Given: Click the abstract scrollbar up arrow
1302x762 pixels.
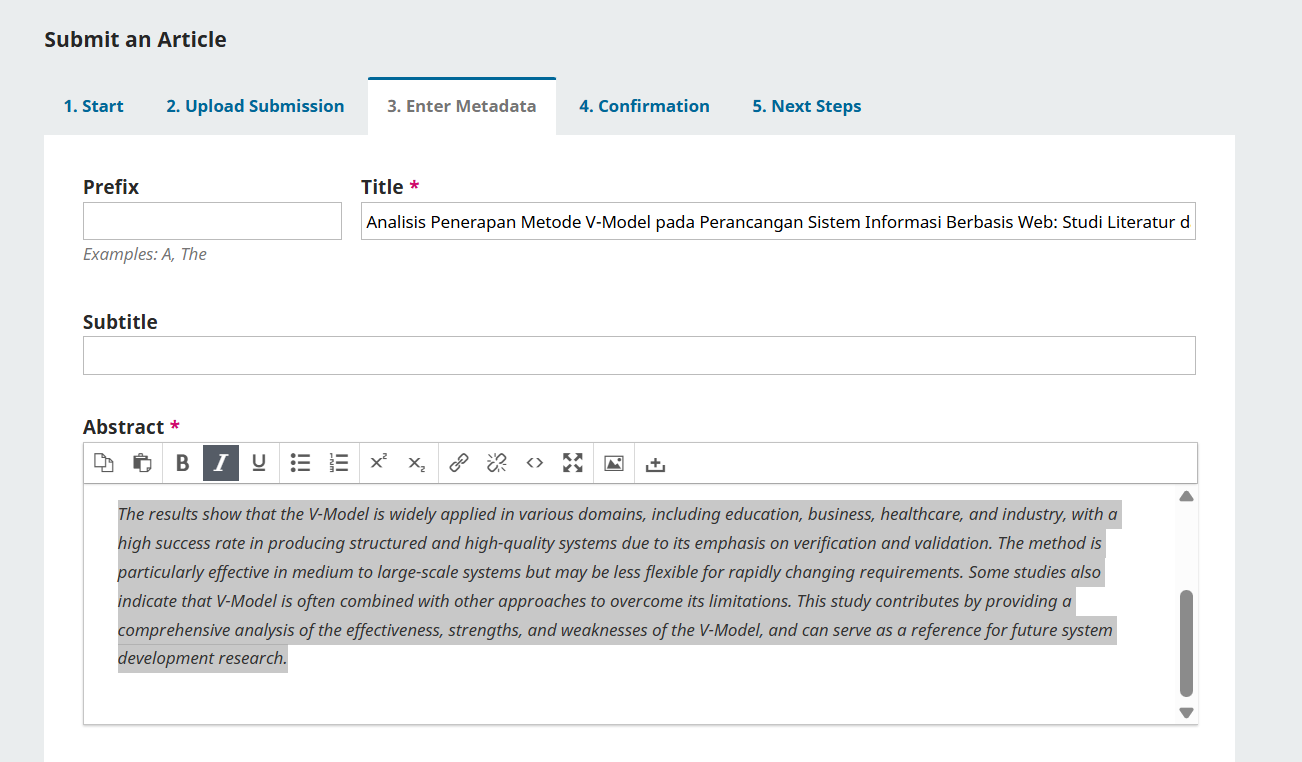Looking at the screenshot, I should point(1186,496).
